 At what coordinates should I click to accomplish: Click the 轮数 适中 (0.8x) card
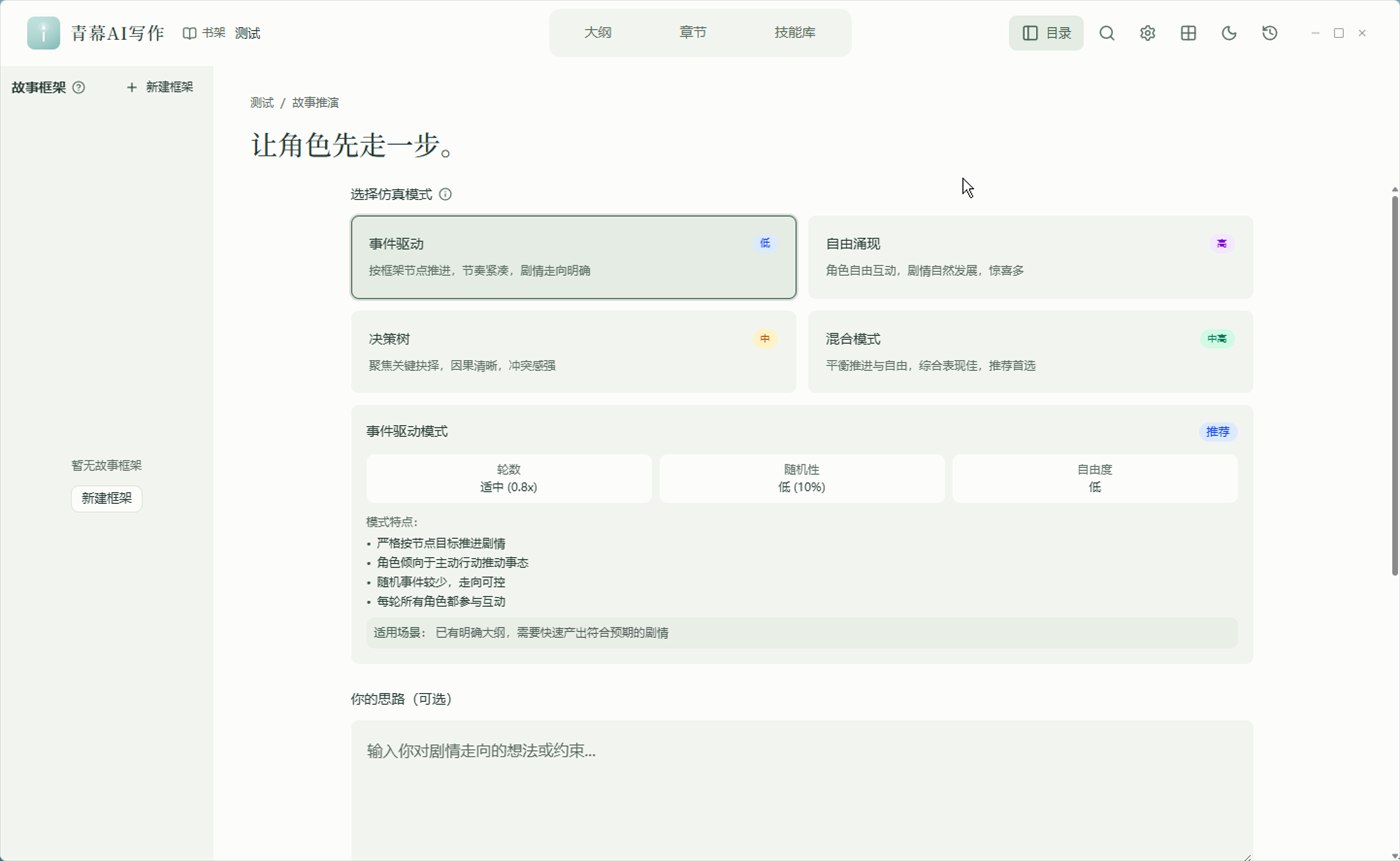click(x=509, y=478)
